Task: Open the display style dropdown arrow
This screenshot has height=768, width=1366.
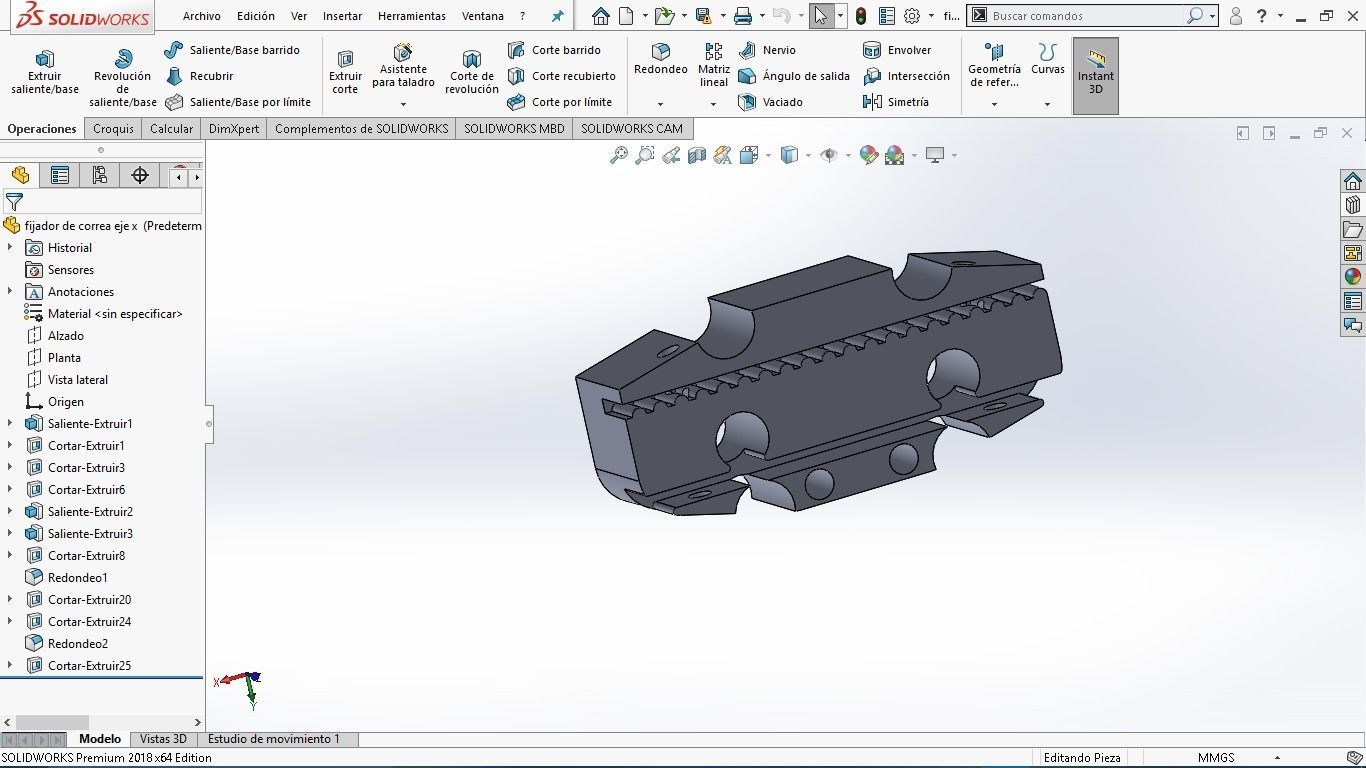Action: coord(807,155)
